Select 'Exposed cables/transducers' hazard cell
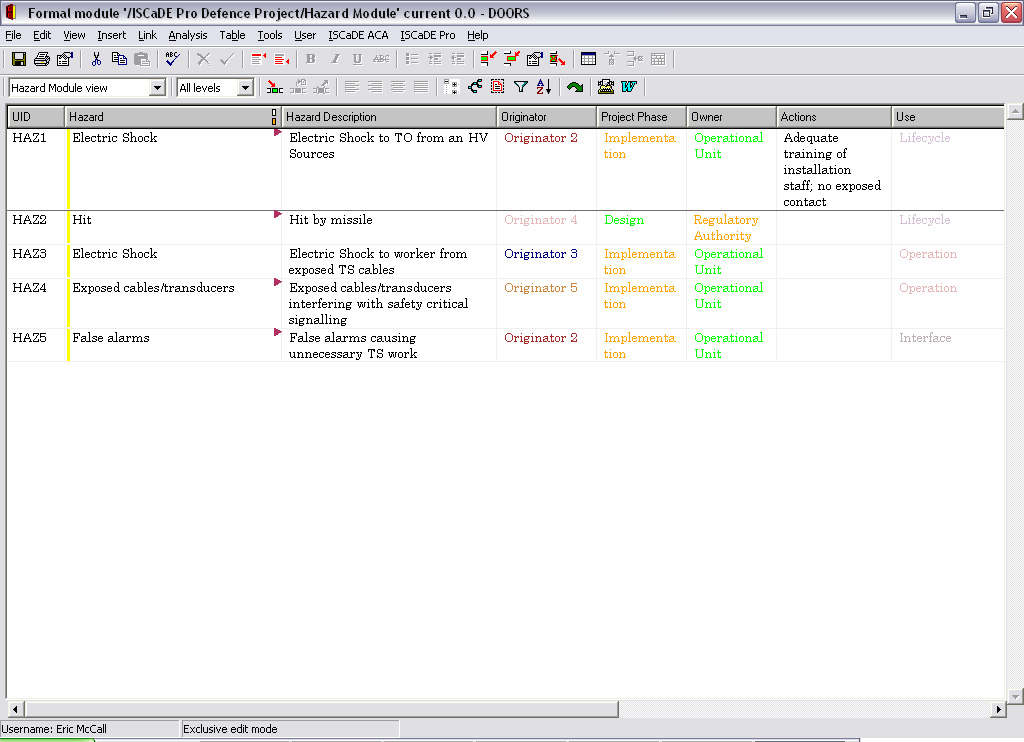The image size is (1024, 742). point(173,303)
